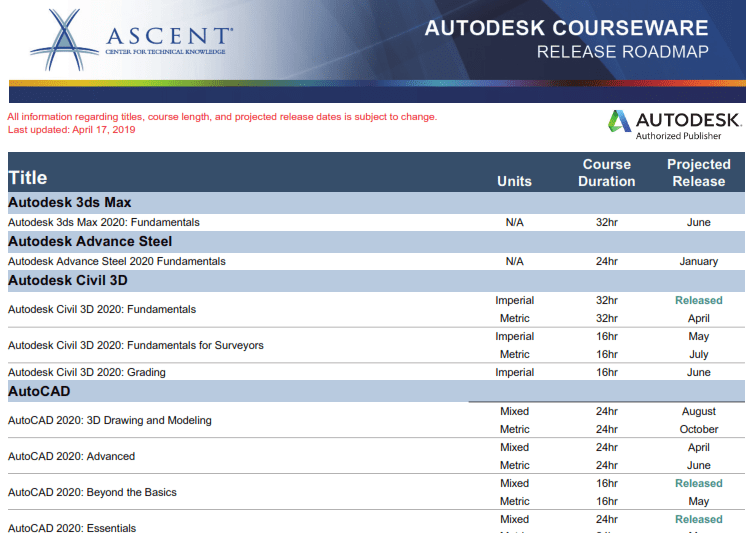Open Civil 3D 2020: Fundamentals for Surveyors
The width and height of the screenshot is (748, 533).
click(136, 345)
